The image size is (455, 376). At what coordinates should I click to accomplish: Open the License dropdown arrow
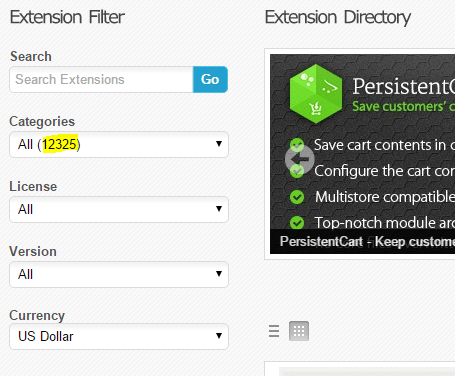click(219, 209)
